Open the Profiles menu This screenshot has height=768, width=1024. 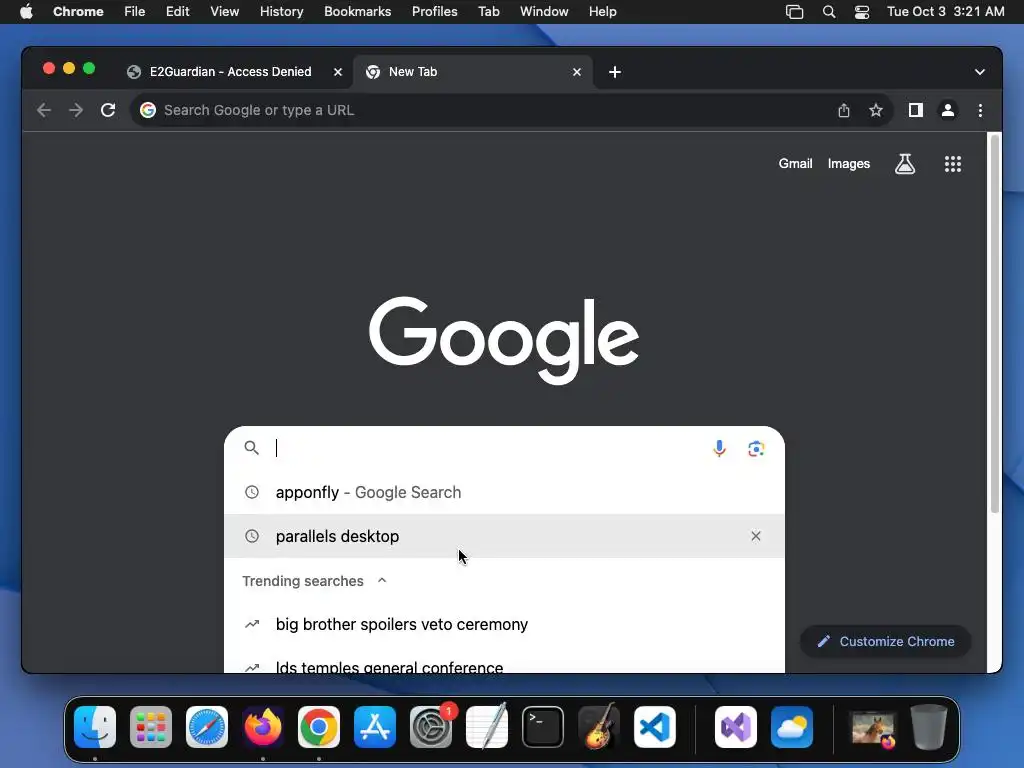(x=434, y=12)
